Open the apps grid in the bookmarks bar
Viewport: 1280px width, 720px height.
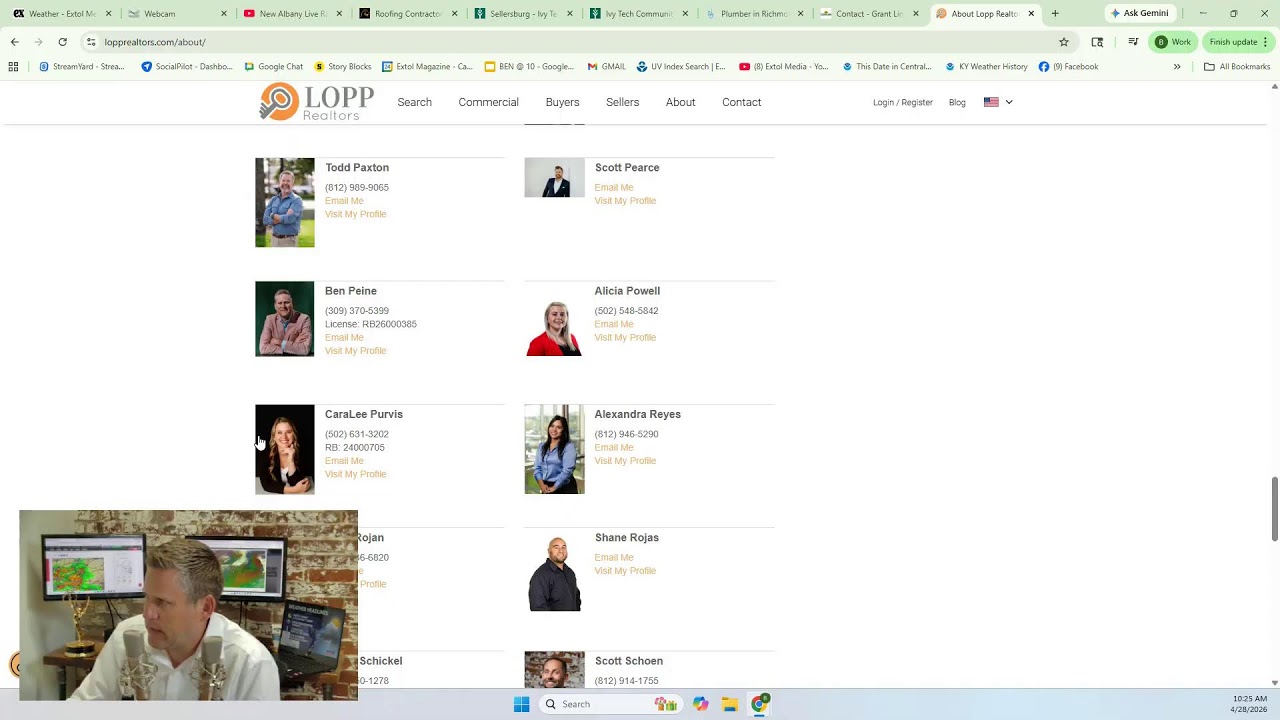(13, 67)
